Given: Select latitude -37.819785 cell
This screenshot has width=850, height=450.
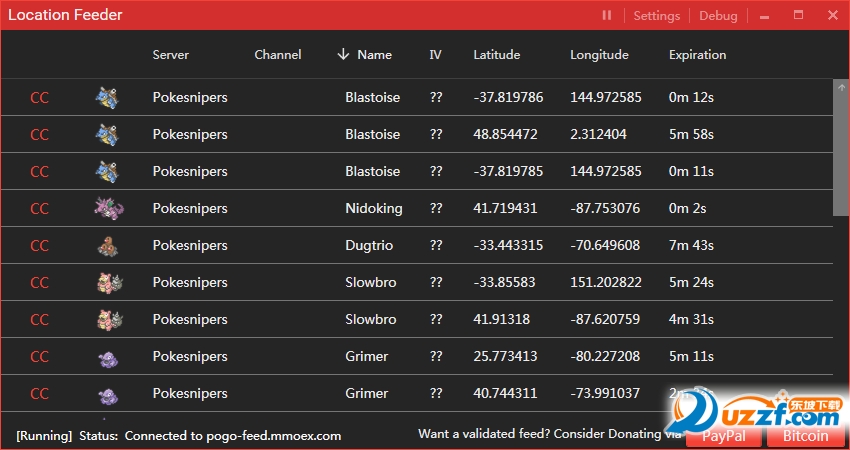Looking at the screenshot, I should point(508,171).
